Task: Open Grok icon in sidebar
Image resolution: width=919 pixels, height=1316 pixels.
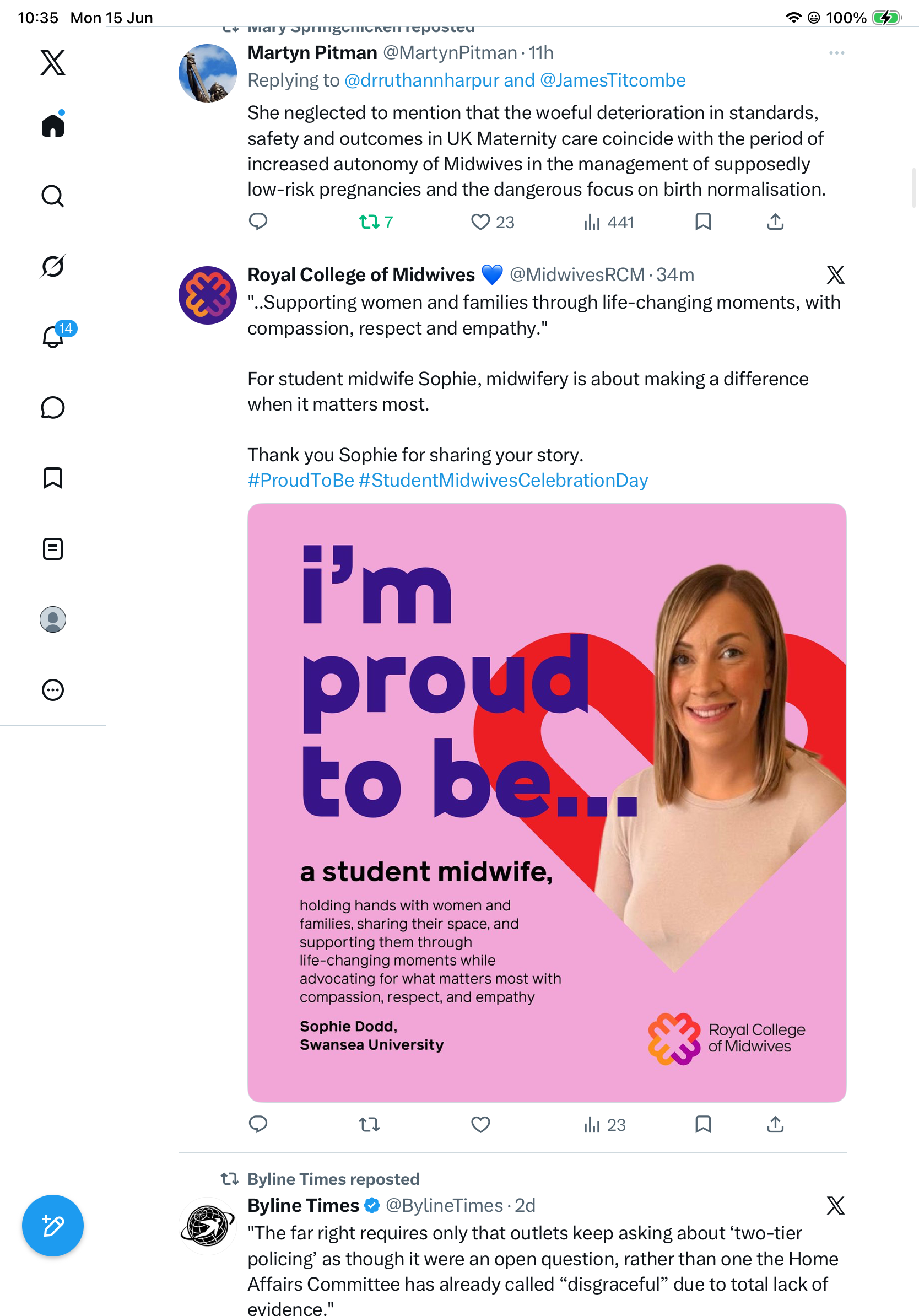Action: click(53, 267)
